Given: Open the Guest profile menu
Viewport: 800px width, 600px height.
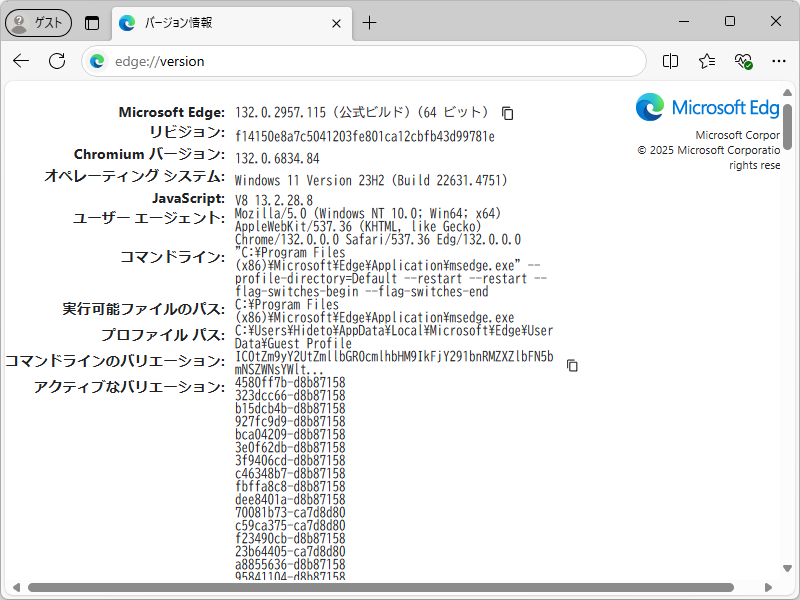Looking at the screenshot, I should pyautogui.click(x=38, y=22).
